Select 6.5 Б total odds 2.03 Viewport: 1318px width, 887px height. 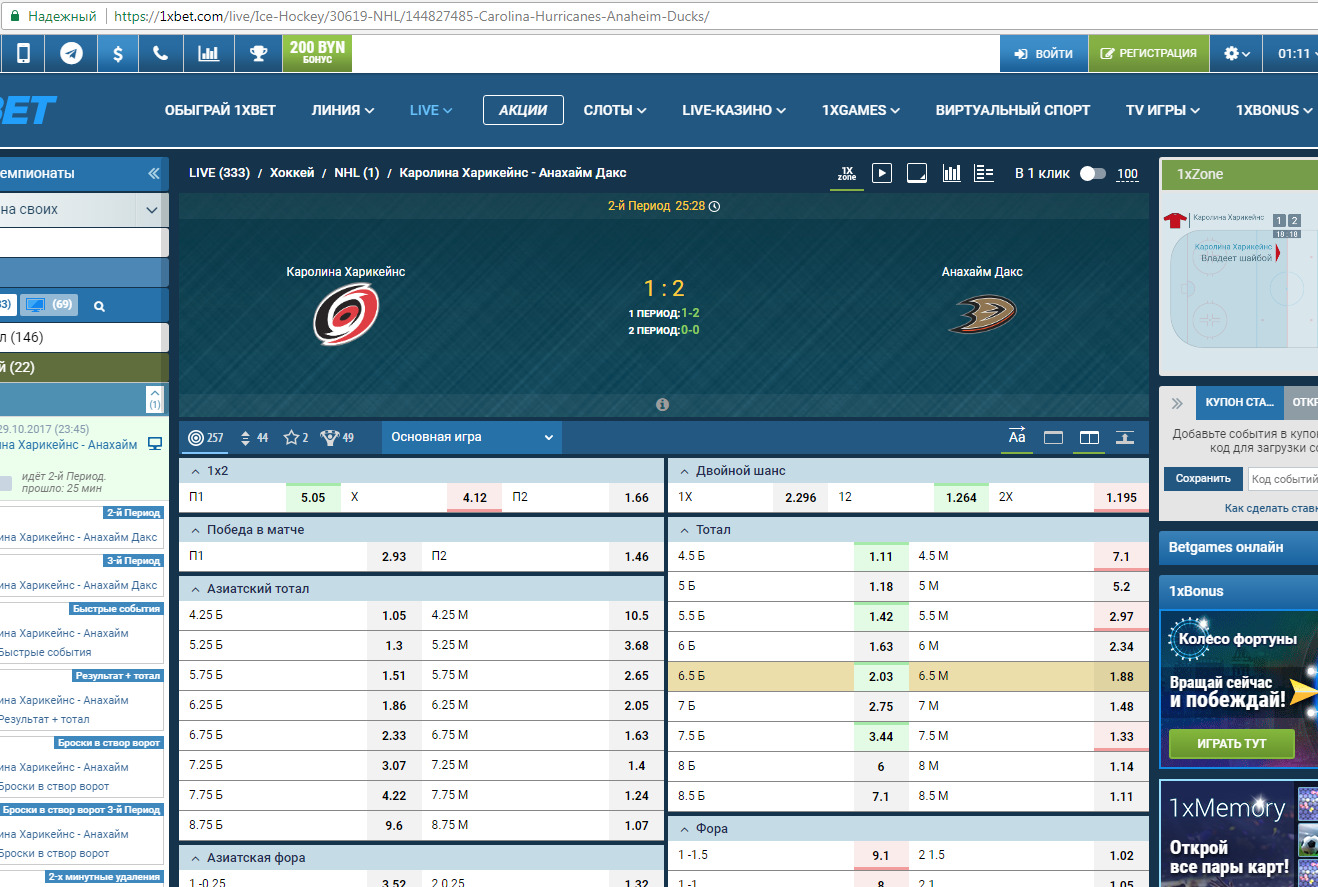881,676
